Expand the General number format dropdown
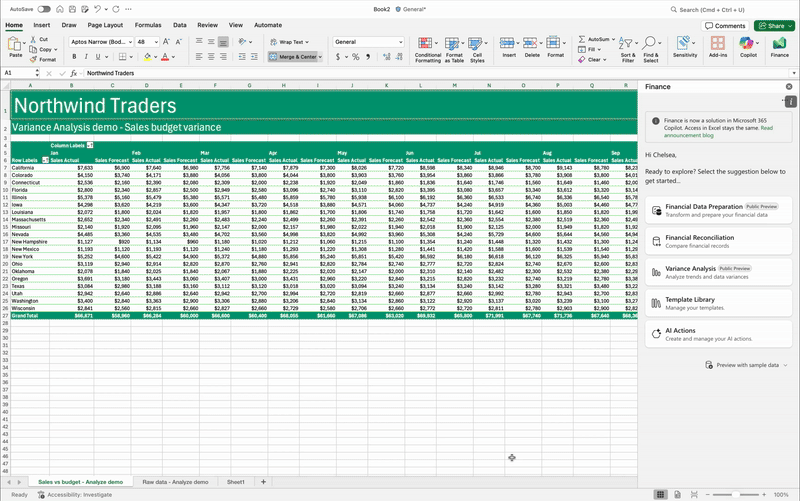This screenshot has height=501, width=800. tap(401, 42)
